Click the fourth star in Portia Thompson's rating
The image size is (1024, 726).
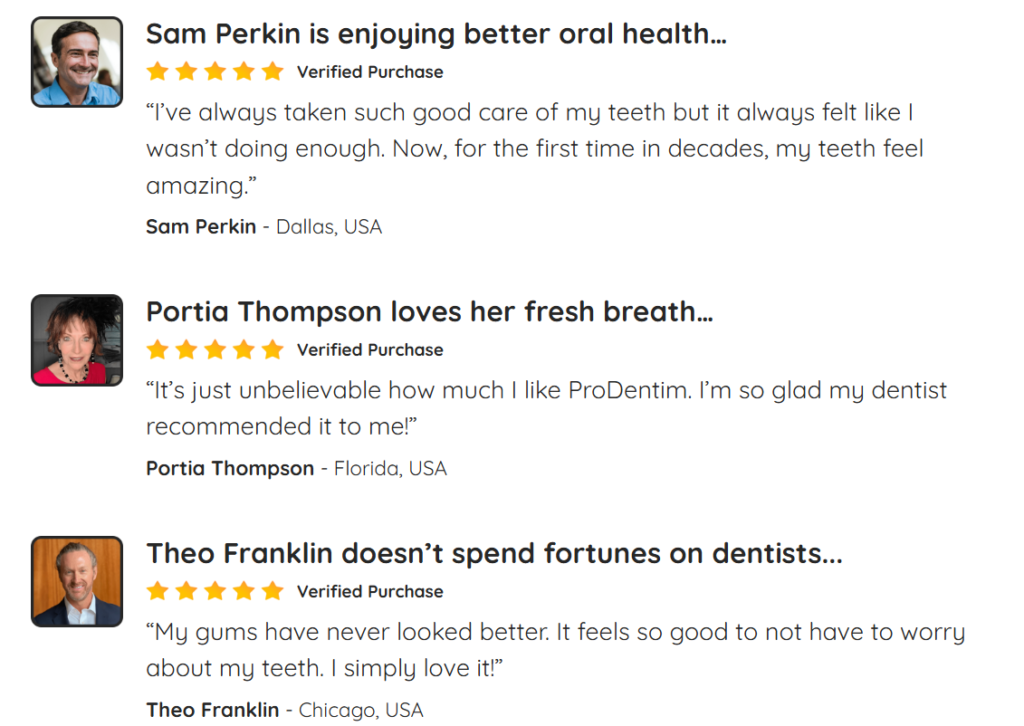pyautogui.click(x=244, y=349)
